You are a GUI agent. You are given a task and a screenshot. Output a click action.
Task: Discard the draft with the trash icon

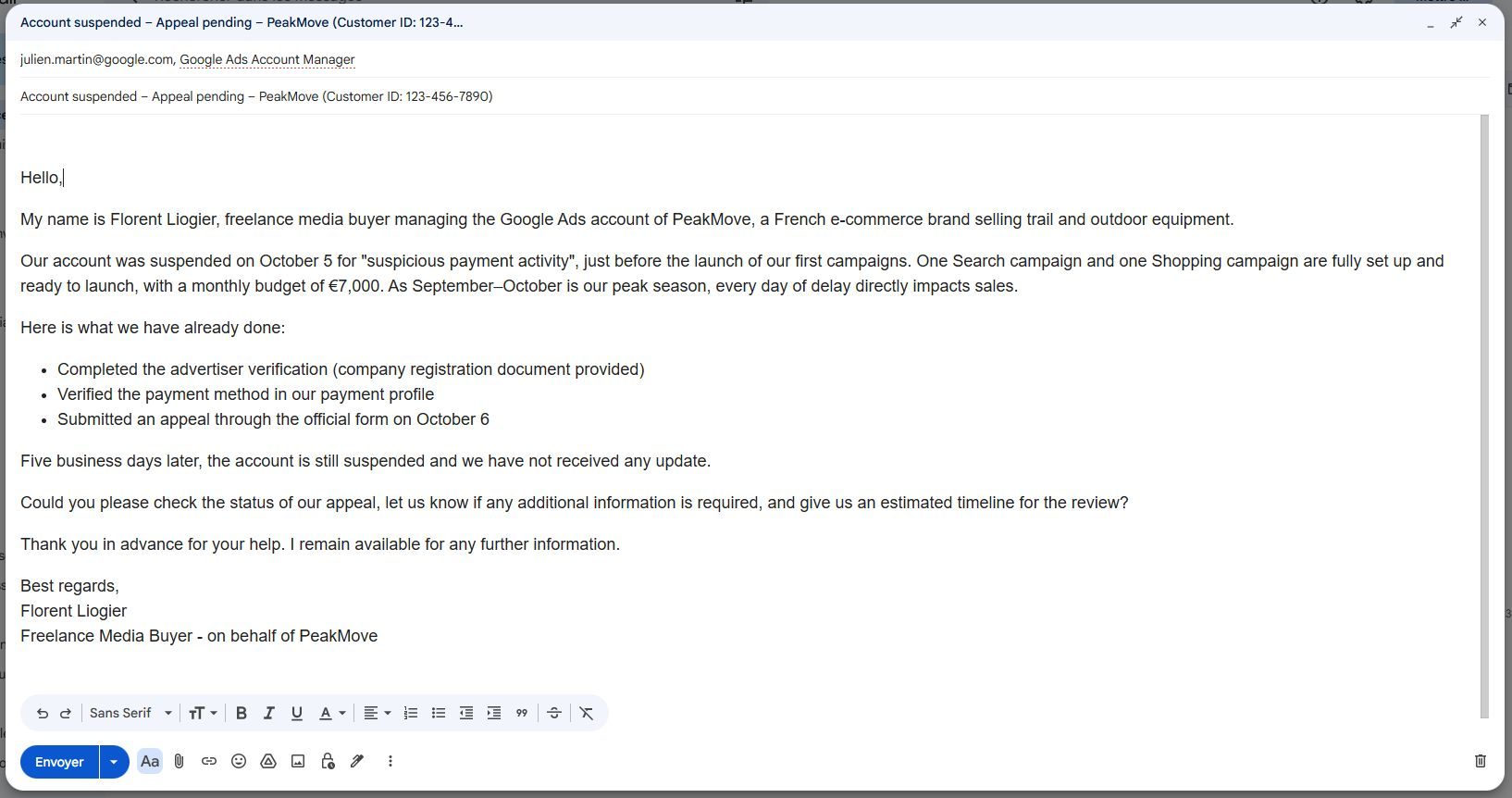click(x=1481, y=761)
